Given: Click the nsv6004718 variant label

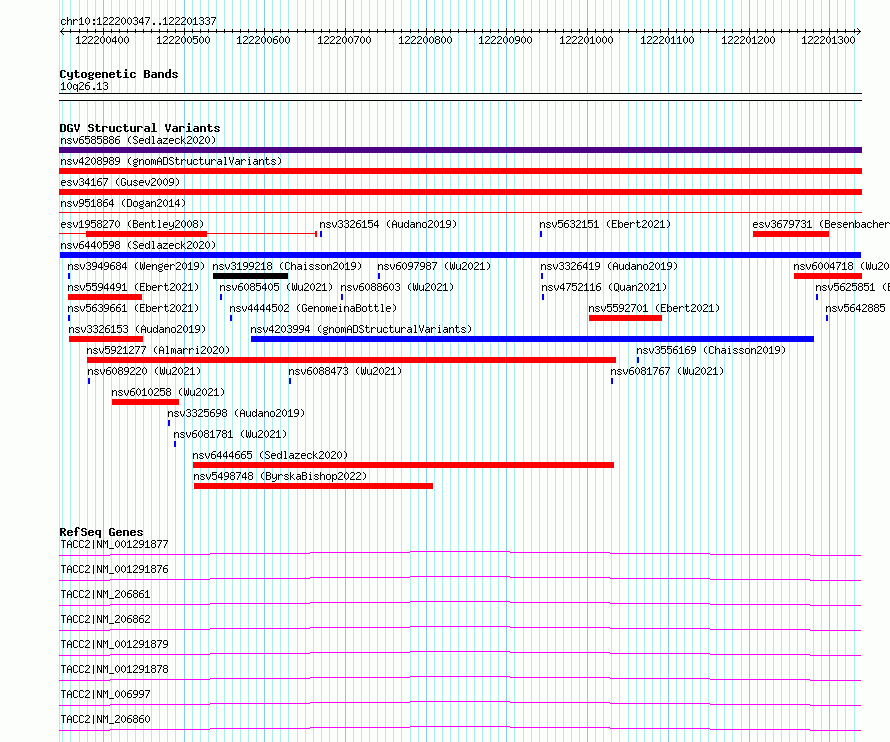Looking at the screenshot, I should (841, 266).
